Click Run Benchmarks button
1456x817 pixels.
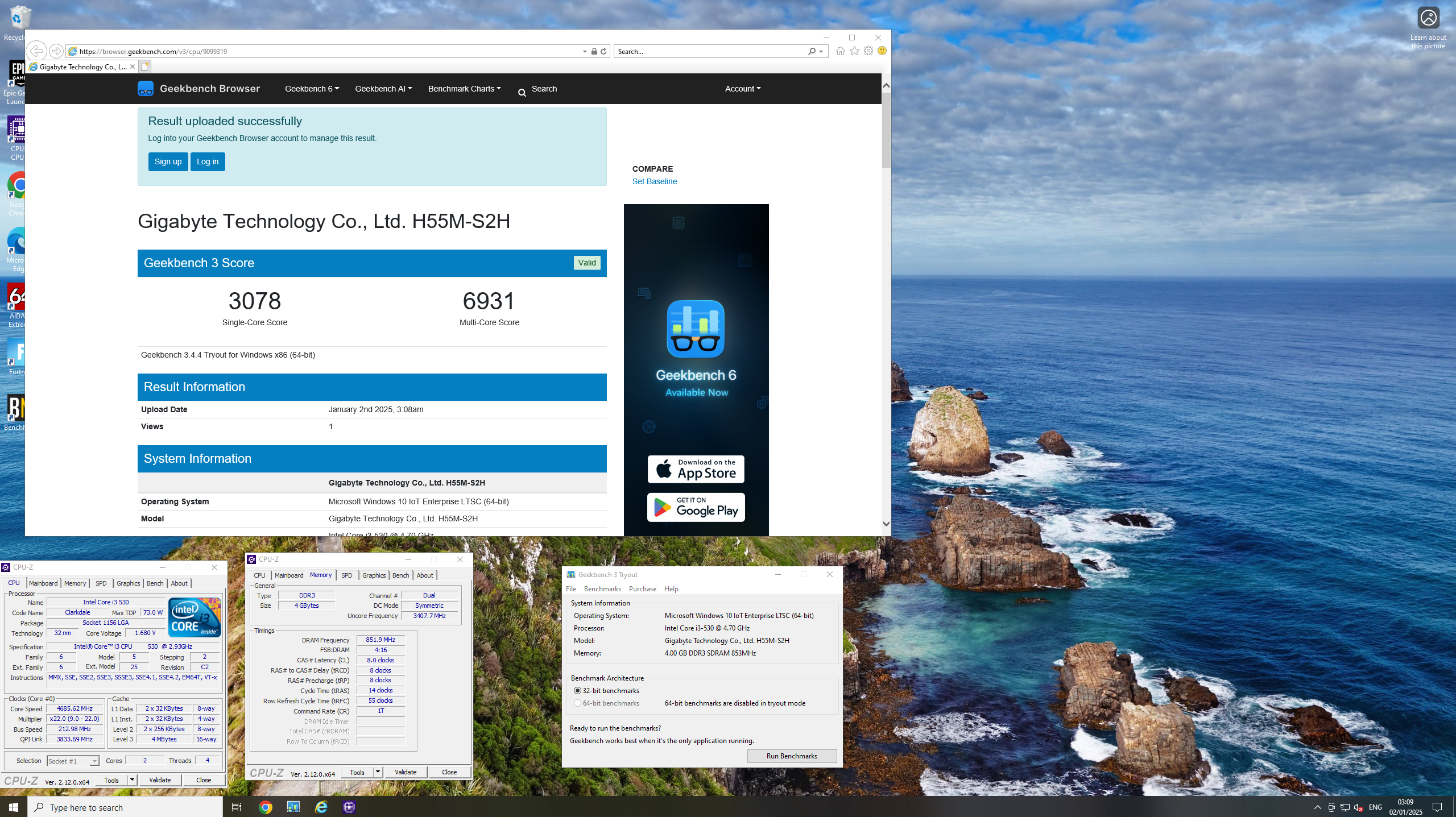[x=792, y=756]
